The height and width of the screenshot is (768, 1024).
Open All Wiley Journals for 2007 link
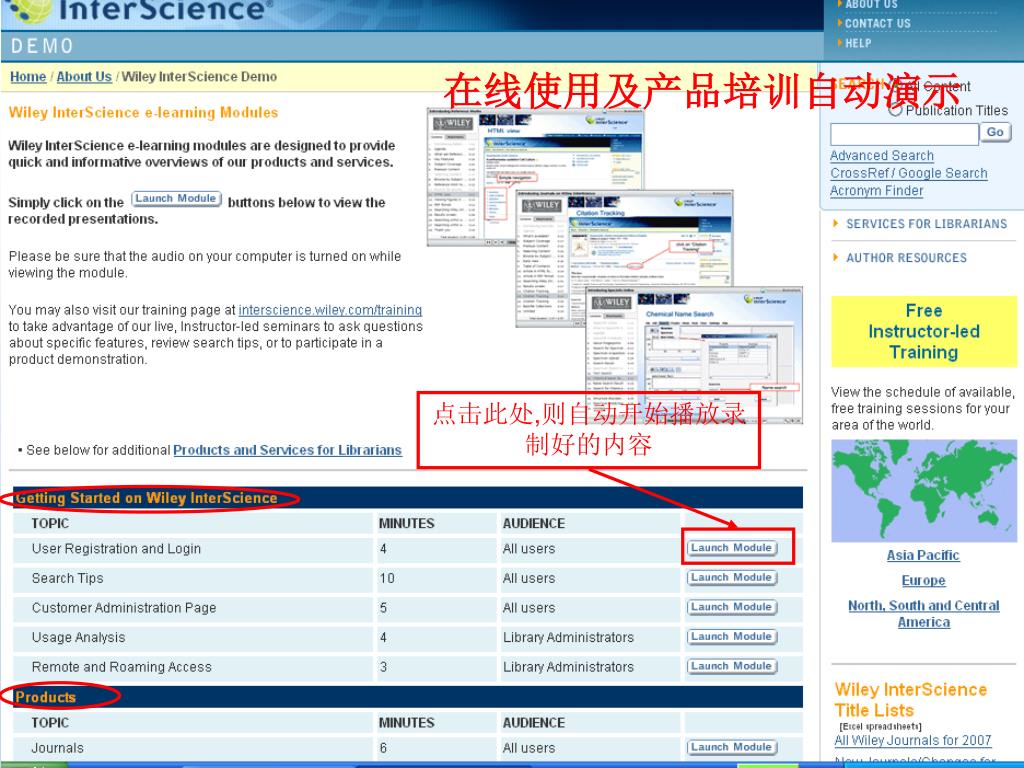[x=912, y=741]
